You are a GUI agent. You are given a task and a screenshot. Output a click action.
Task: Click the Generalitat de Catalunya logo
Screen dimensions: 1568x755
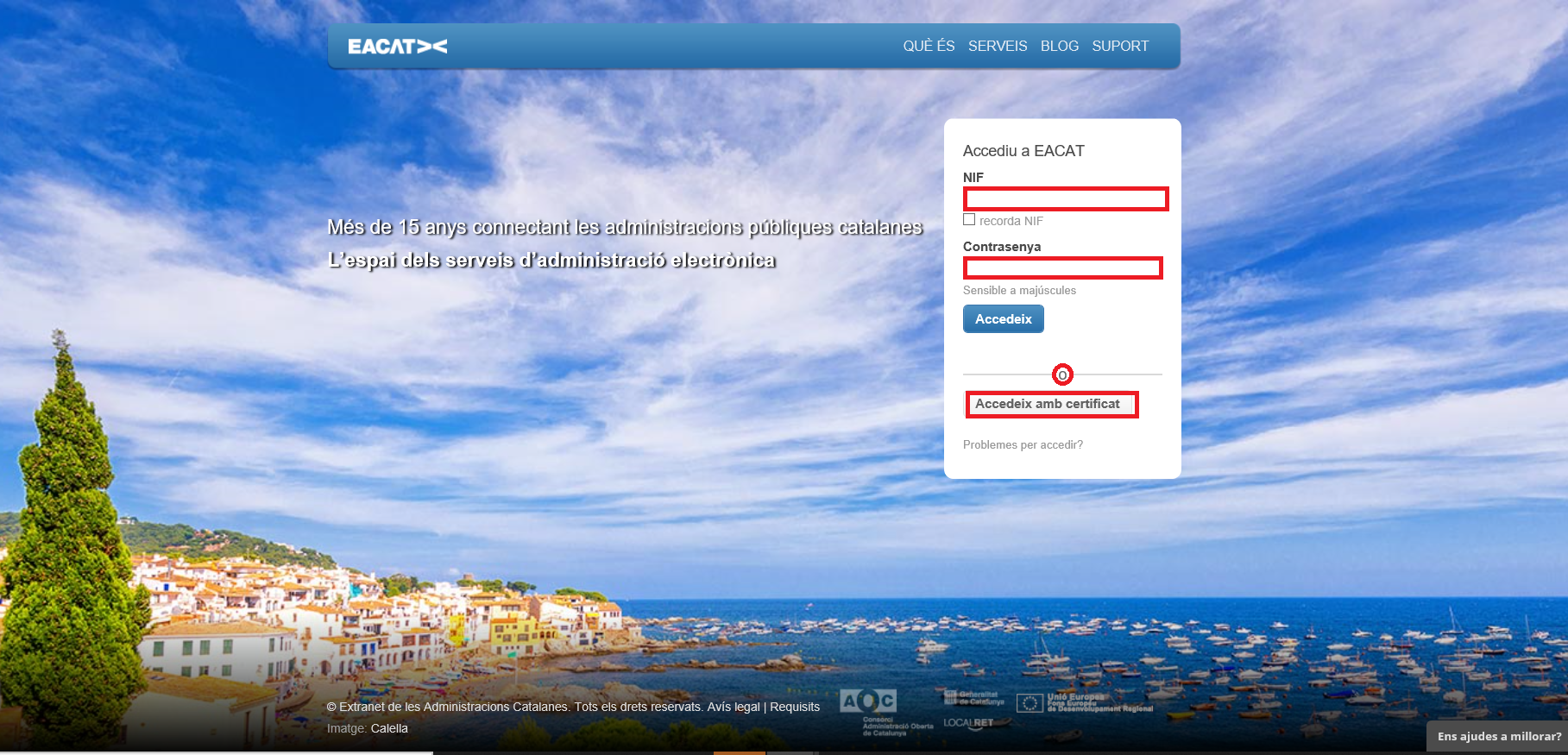973,697
